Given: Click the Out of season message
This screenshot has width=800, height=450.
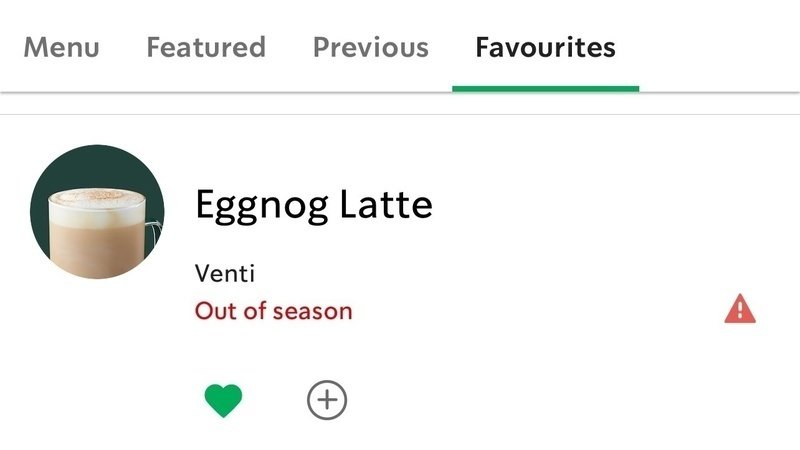Looking at the screenshot, I should (273, 311).
